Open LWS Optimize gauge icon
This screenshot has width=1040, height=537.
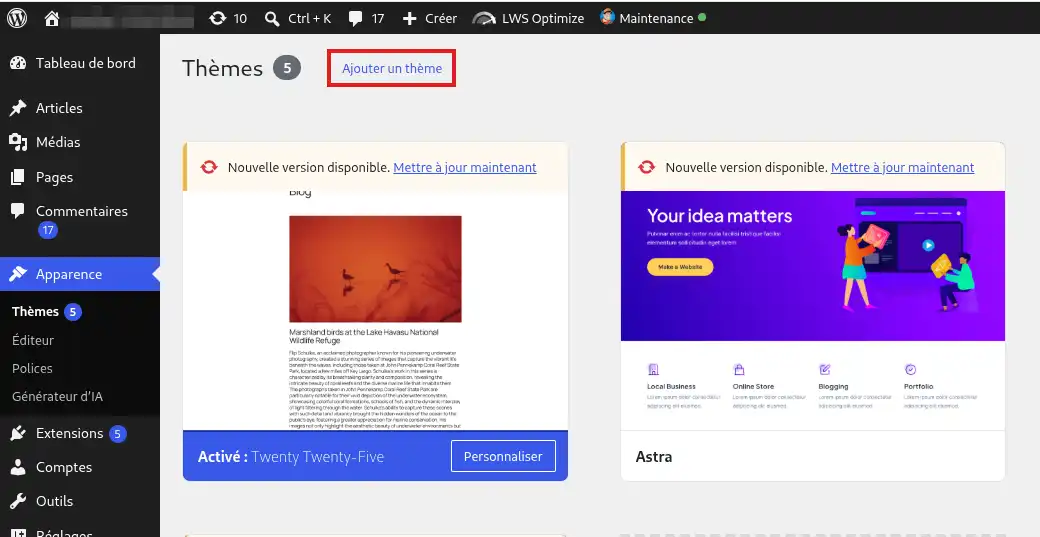484,19
